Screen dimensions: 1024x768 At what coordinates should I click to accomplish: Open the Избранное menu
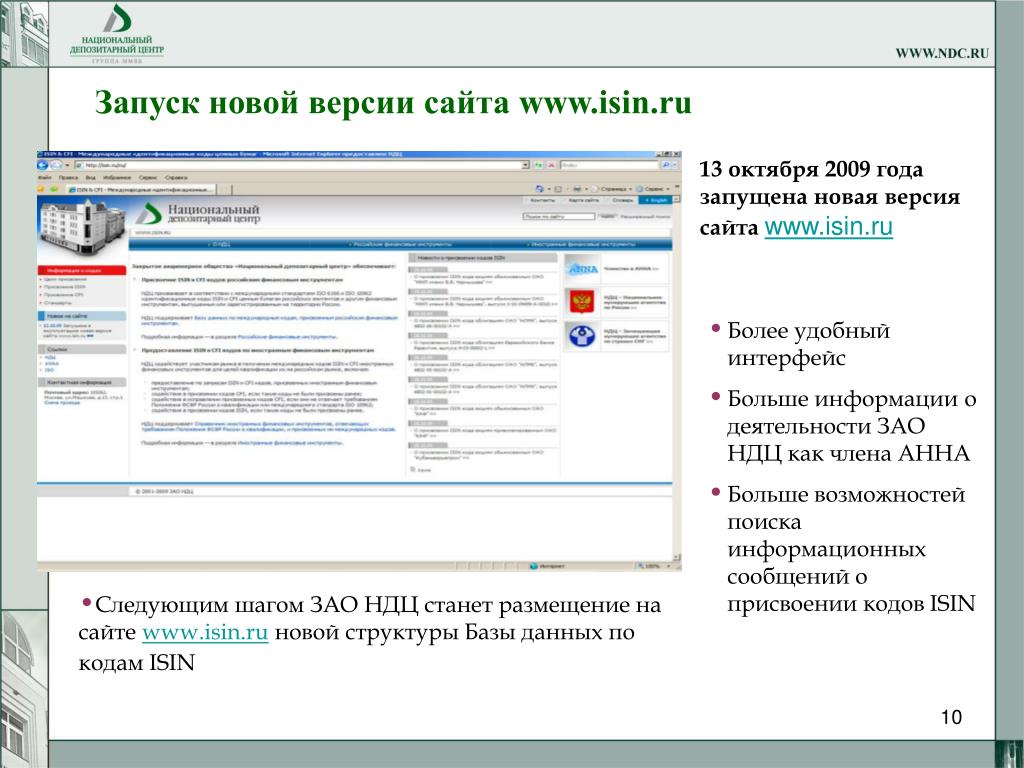point(117,178)
